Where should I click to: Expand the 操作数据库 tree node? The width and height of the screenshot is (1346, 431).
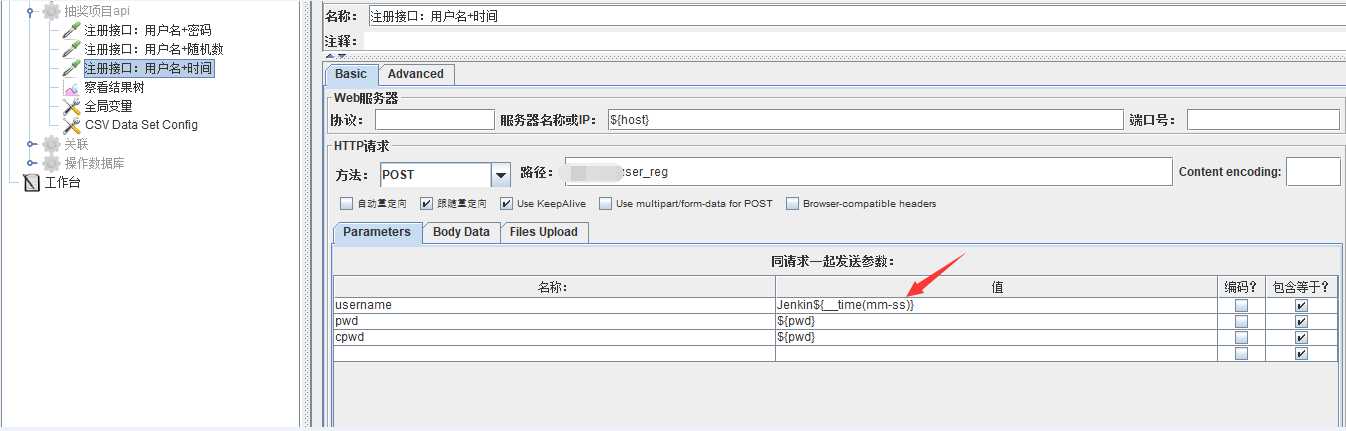32,163
